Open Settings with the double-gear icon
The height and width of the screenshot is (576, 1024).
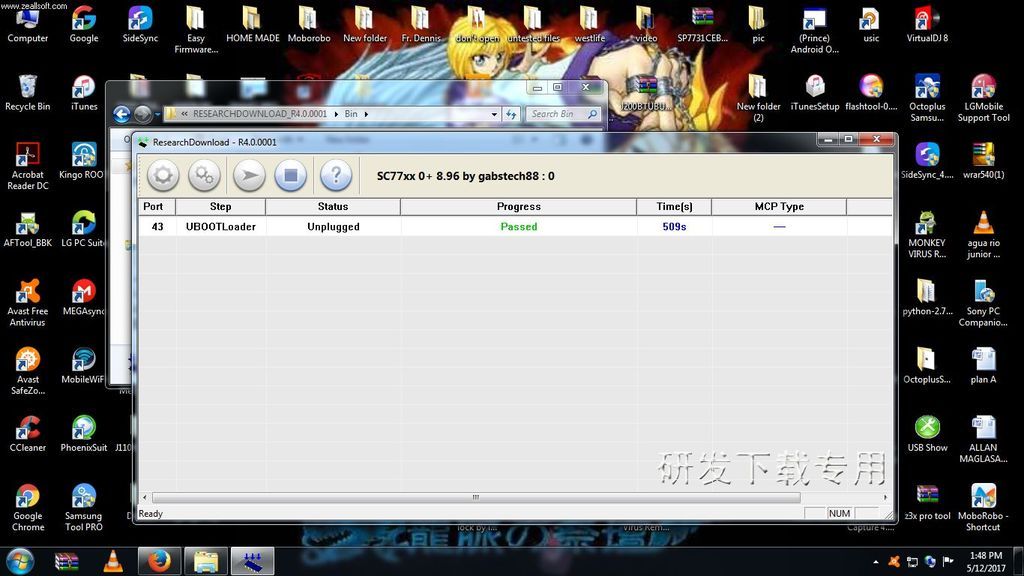click(204, 176)
